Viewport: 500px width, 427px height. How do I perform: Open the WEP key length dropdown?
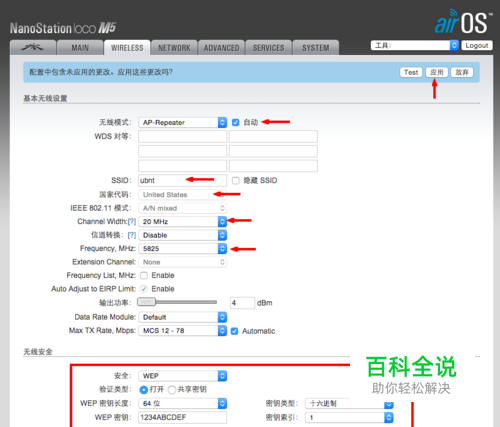point(183,403)
